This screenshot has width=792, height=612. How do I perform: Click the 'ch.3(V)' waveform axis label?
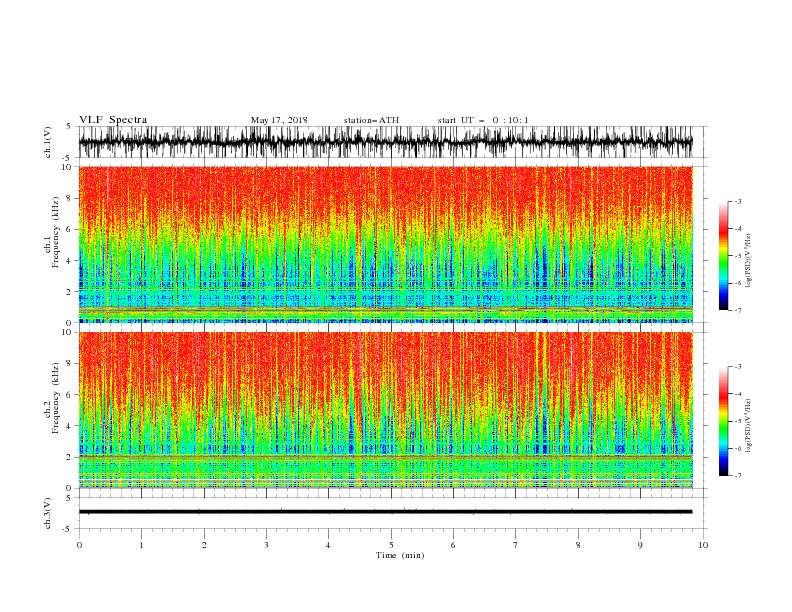48,513
